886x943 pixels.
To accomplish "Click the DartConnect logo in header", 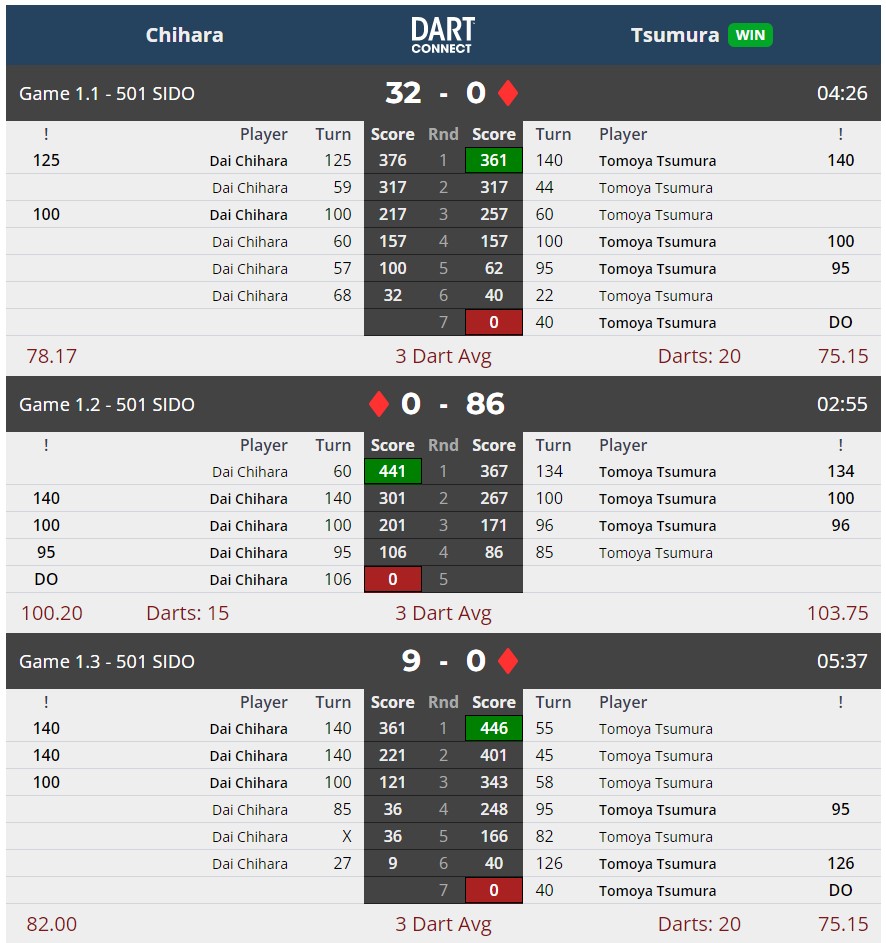I will (442, 35).
